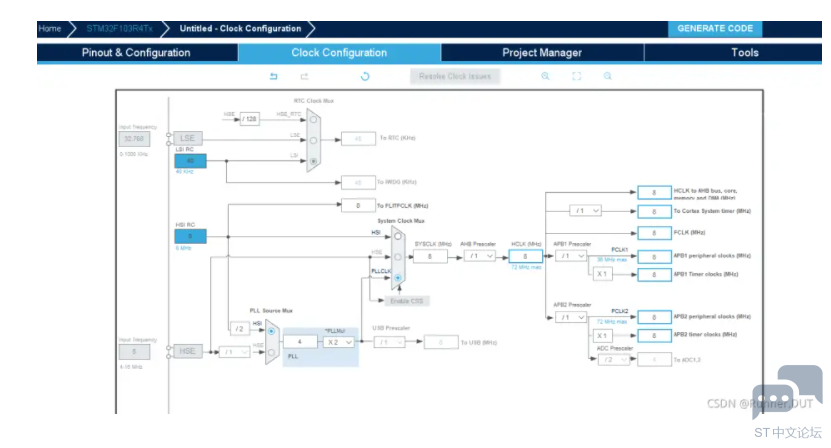Open the Cortex System timer divider dropdown
Screen dimensions: 831x448
585,211
